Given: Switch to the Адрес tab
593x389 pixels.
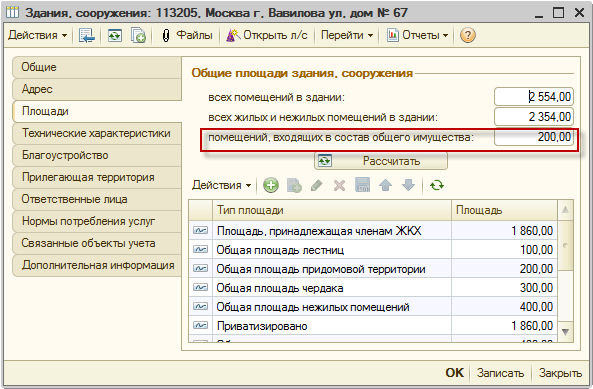Looking at the screenshot, I should [x=97, y=89].
